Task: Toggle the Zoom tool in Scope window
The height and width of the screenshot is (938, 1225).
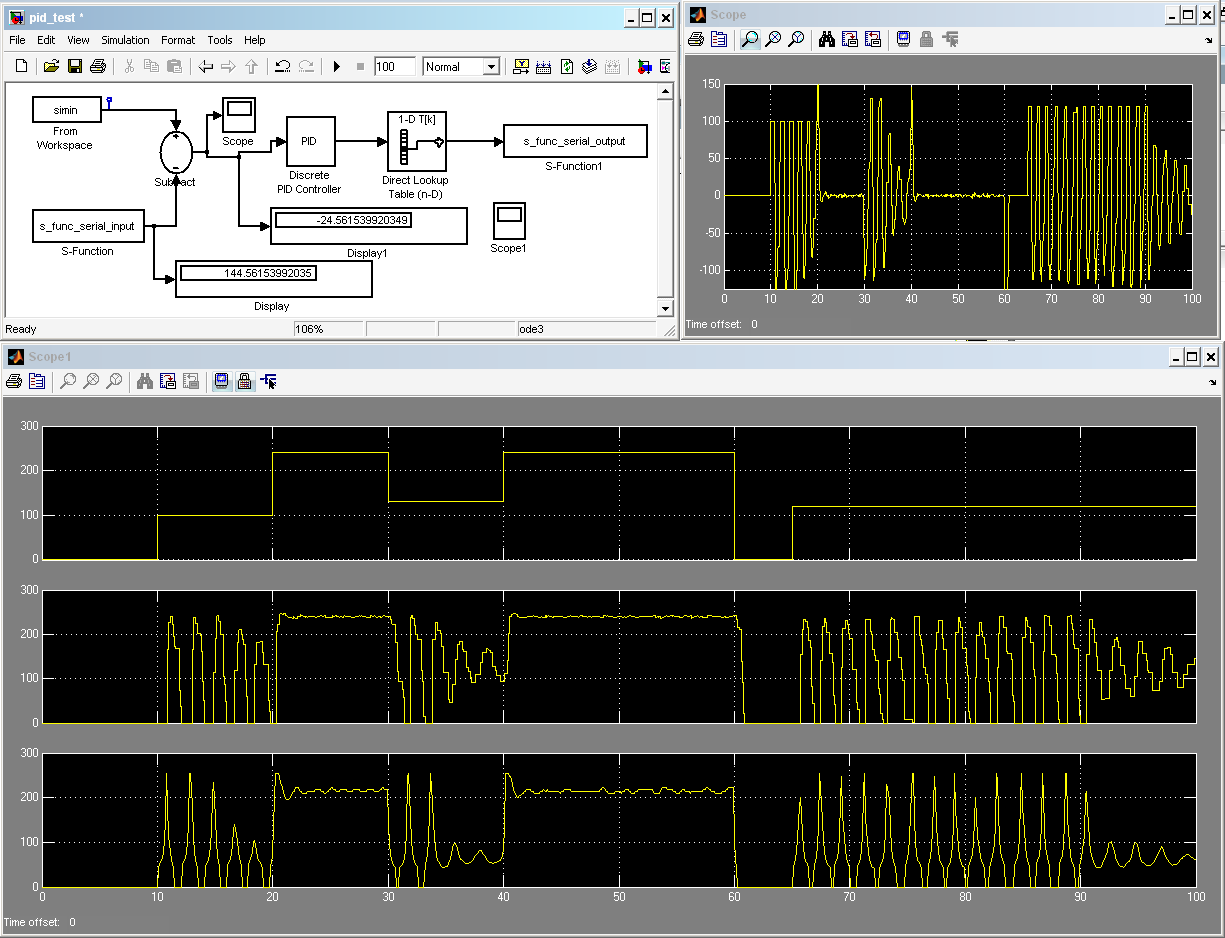Action: (x=748, y=40)
